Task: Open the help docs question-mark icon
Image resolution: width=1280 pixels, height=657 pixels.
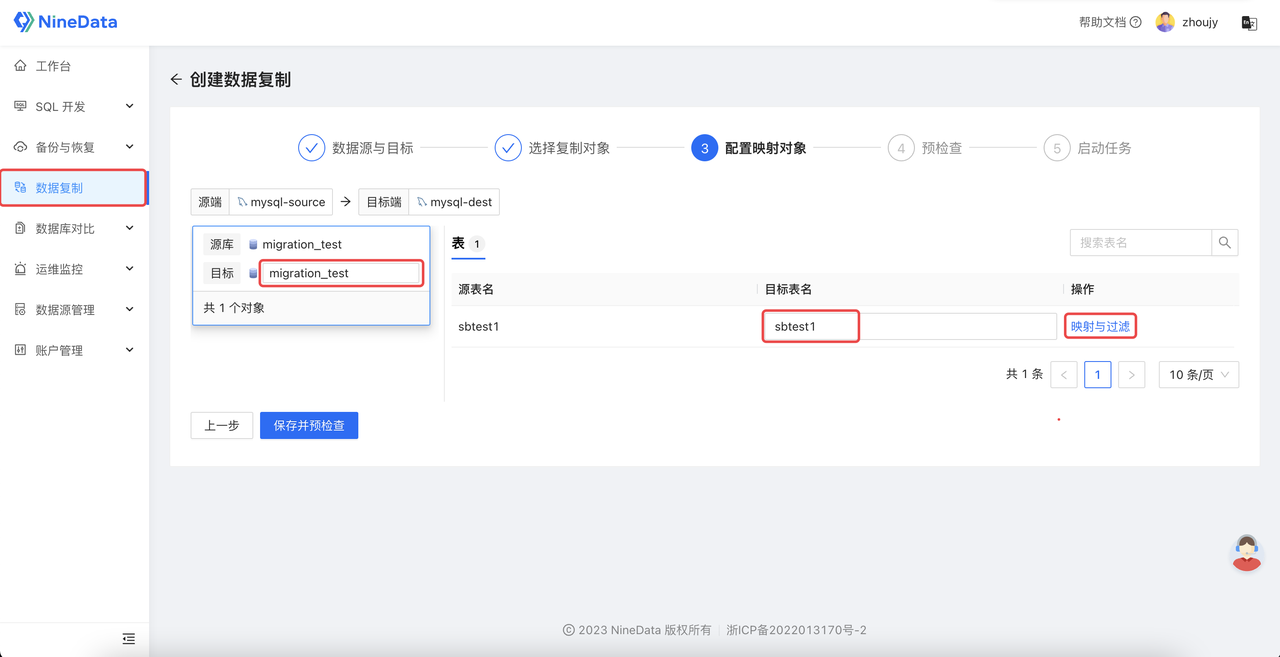Action: pyautogui.click(x=1135, y=22)
